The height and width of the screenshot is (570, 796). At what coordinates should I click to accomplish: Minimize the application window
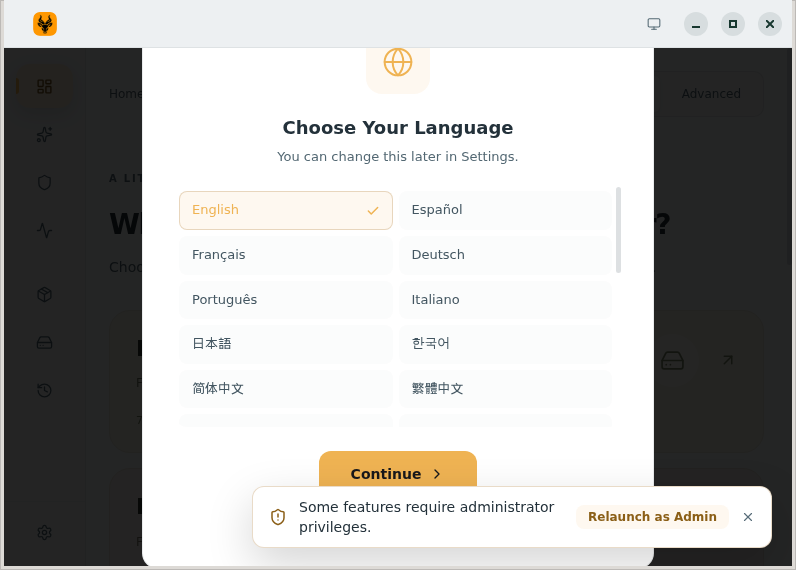pyautogui.click(x=696, y=24)
